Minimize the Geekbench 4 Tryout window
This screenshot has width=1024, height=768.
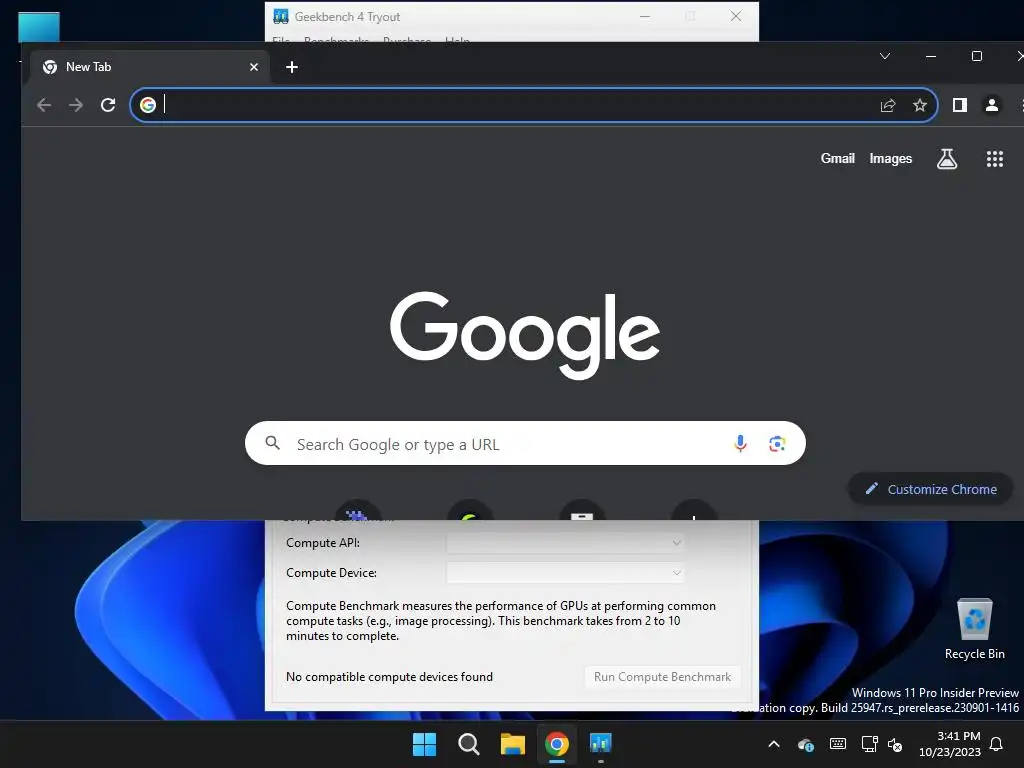(645, 16)
